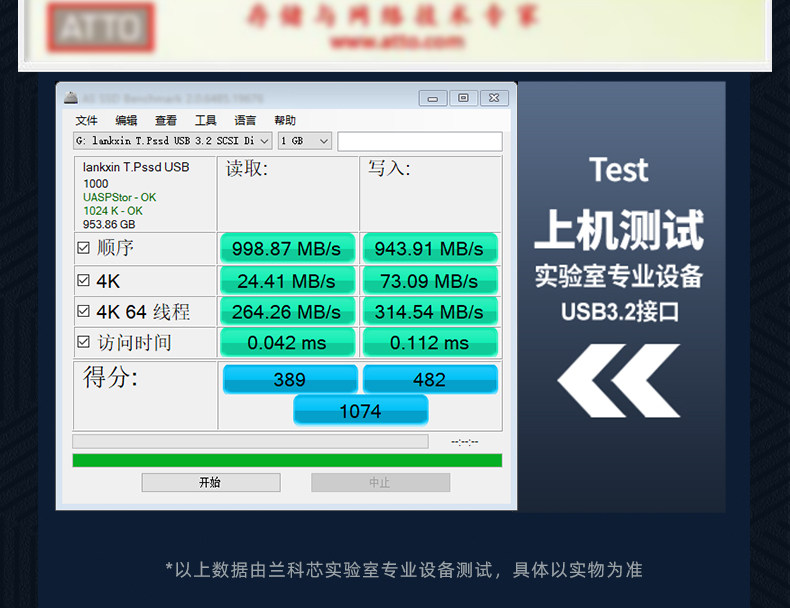
Task: Click the white double chevron arrow graphic
Action: click(619, 380)
